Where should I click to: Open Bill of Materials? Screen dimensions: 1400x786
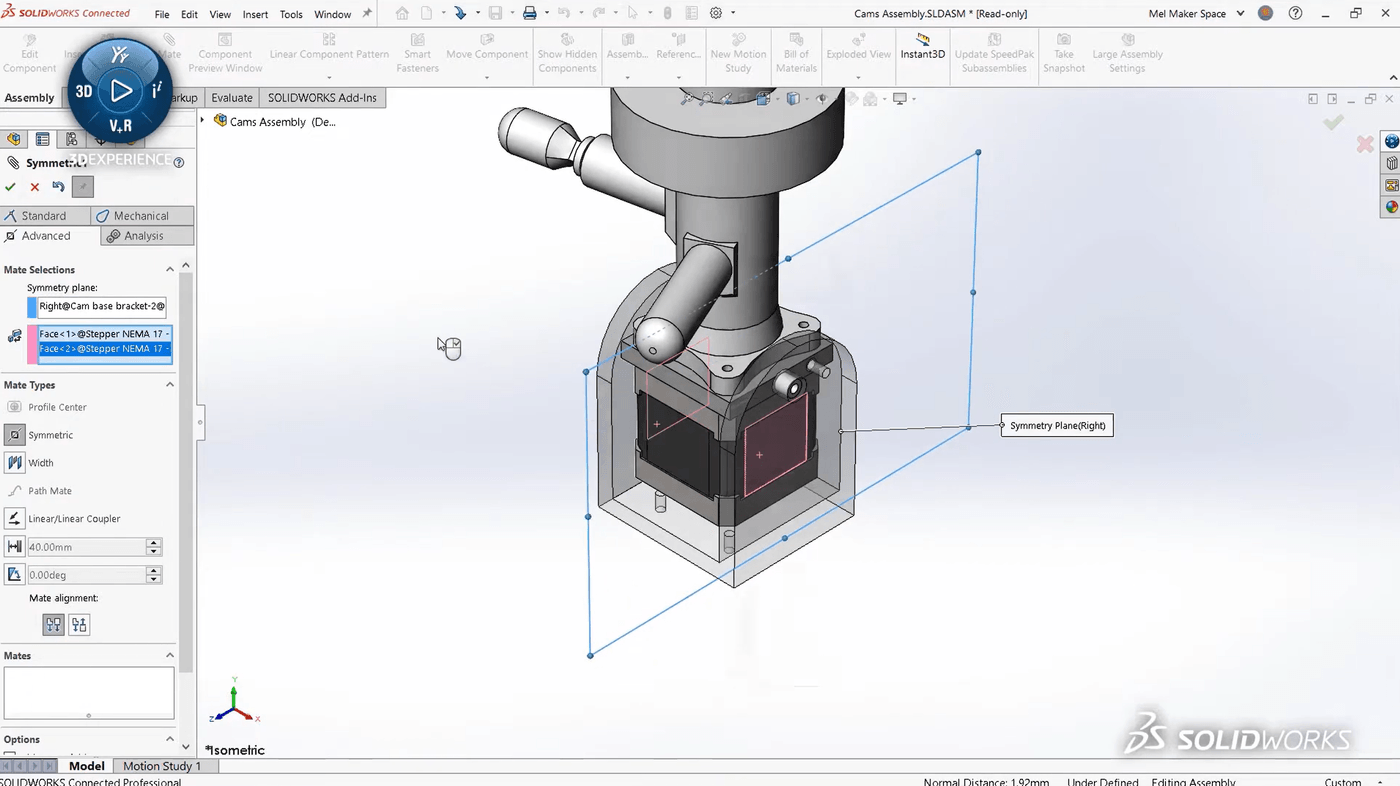pos(796,54)
